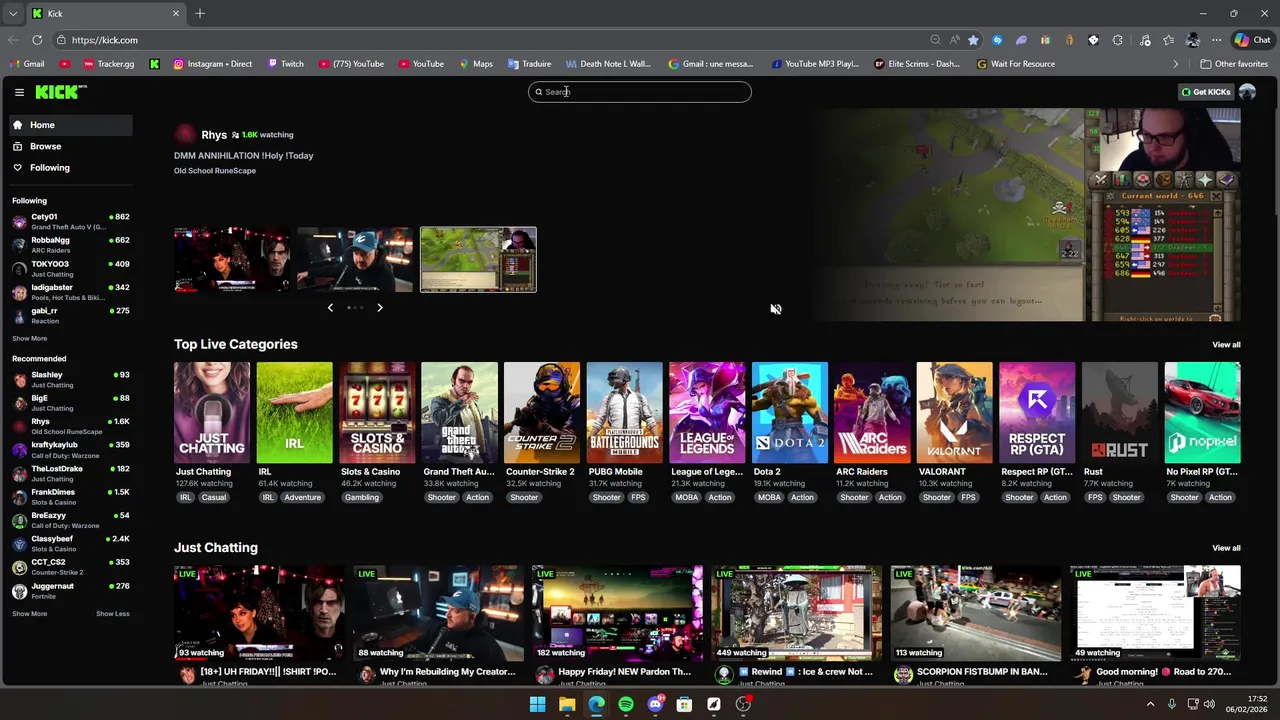Screen dimensions: 1280x720
Task: Show more bookmarks chevron
Action: [1176, 64]
